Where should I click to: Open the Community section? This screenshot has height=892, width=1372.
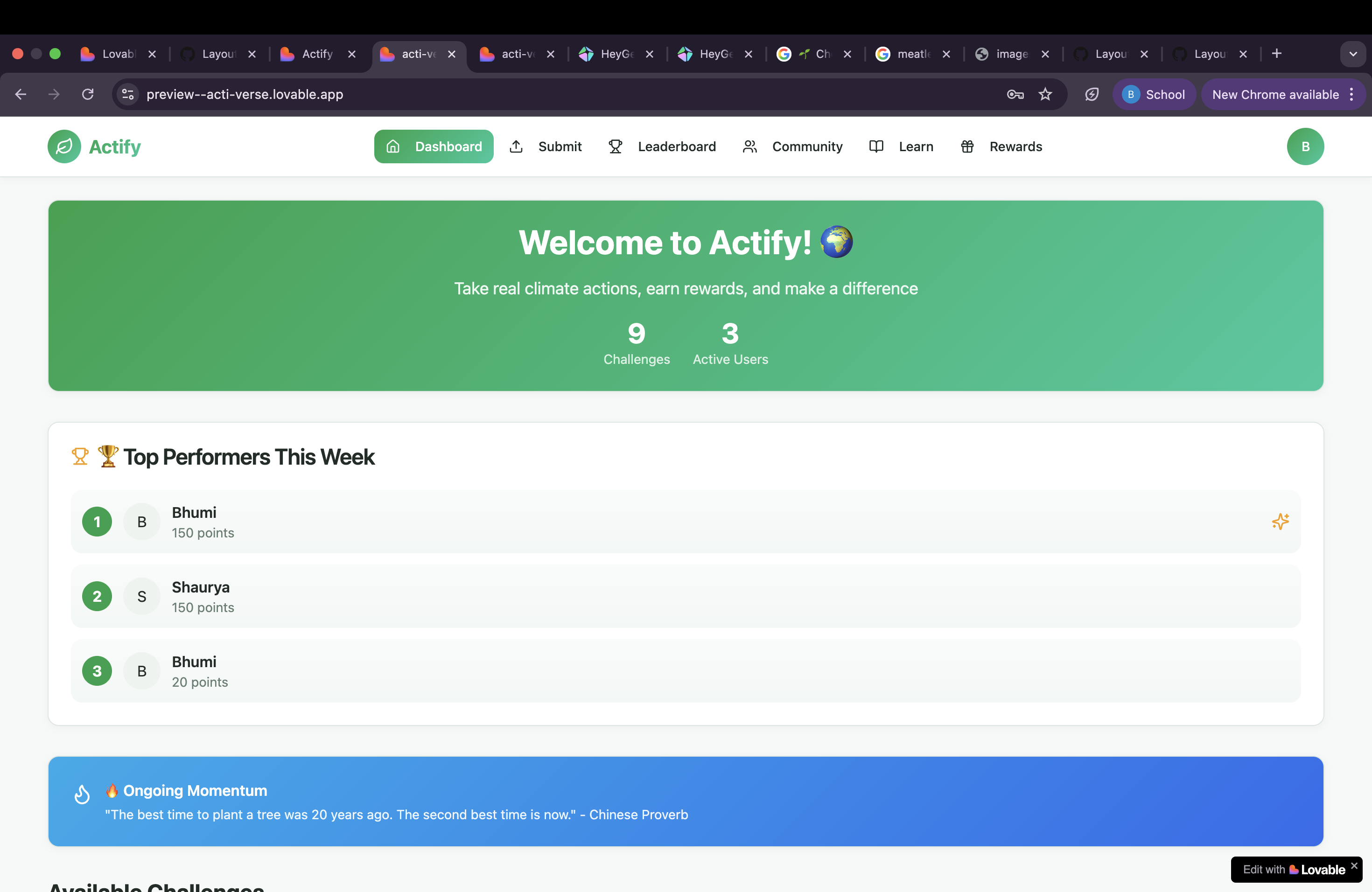pyautogui.click(x=793, y=146)
